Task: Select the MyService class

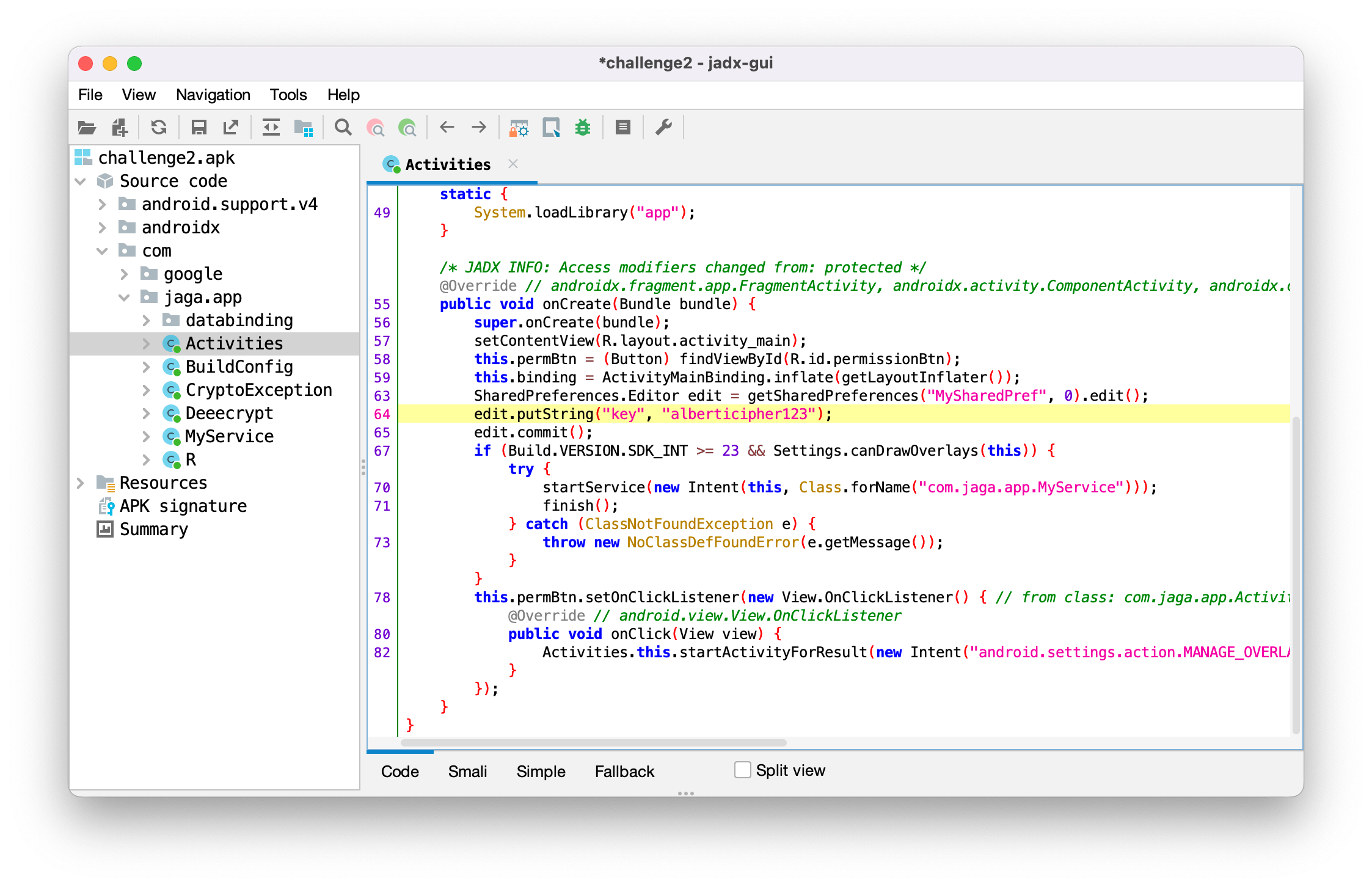Action: coord(218,436)
